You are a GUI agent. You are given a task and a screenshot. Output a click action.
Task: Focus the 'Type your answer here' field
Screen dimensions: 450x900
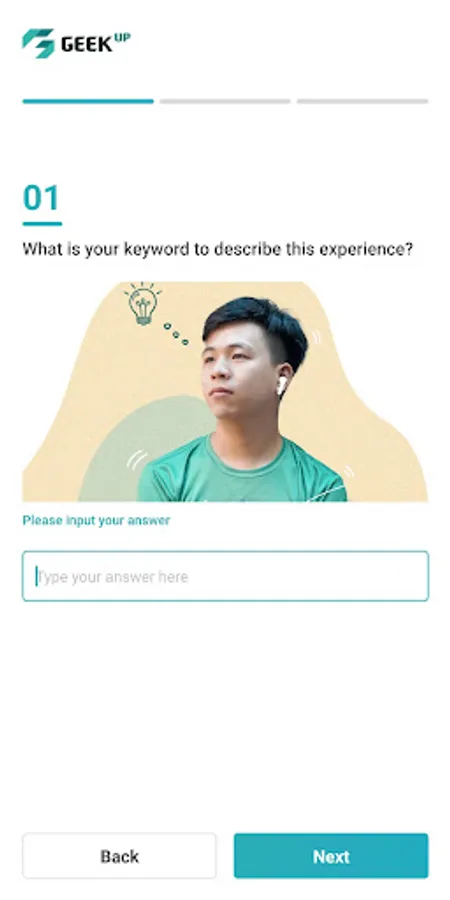tap(225, 576)
